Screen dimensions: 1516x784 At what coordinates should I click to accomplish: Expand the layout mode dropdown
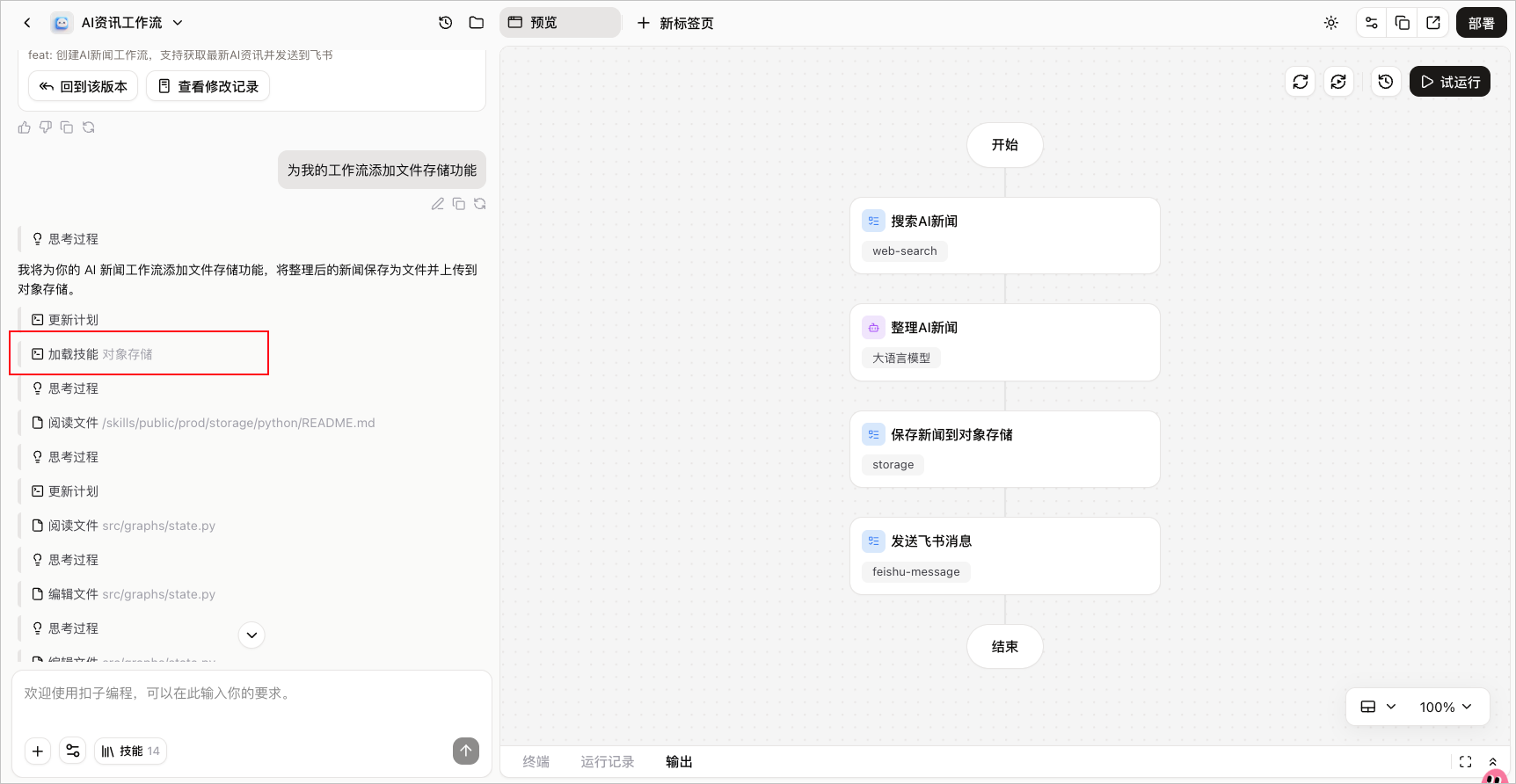pyautogui.click(x=1378, y=707)
